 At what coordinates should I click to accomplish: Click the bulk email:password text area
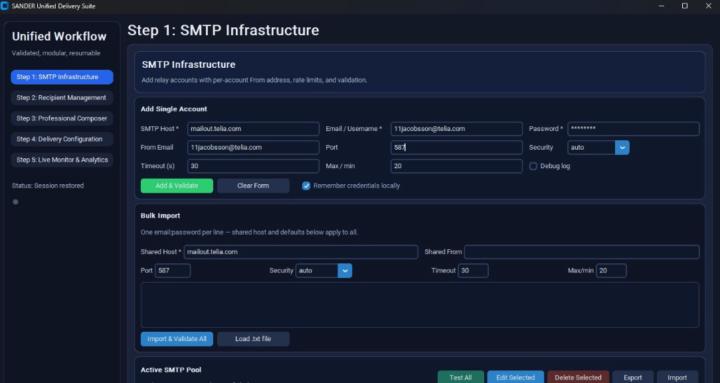[x=420, y=305]
